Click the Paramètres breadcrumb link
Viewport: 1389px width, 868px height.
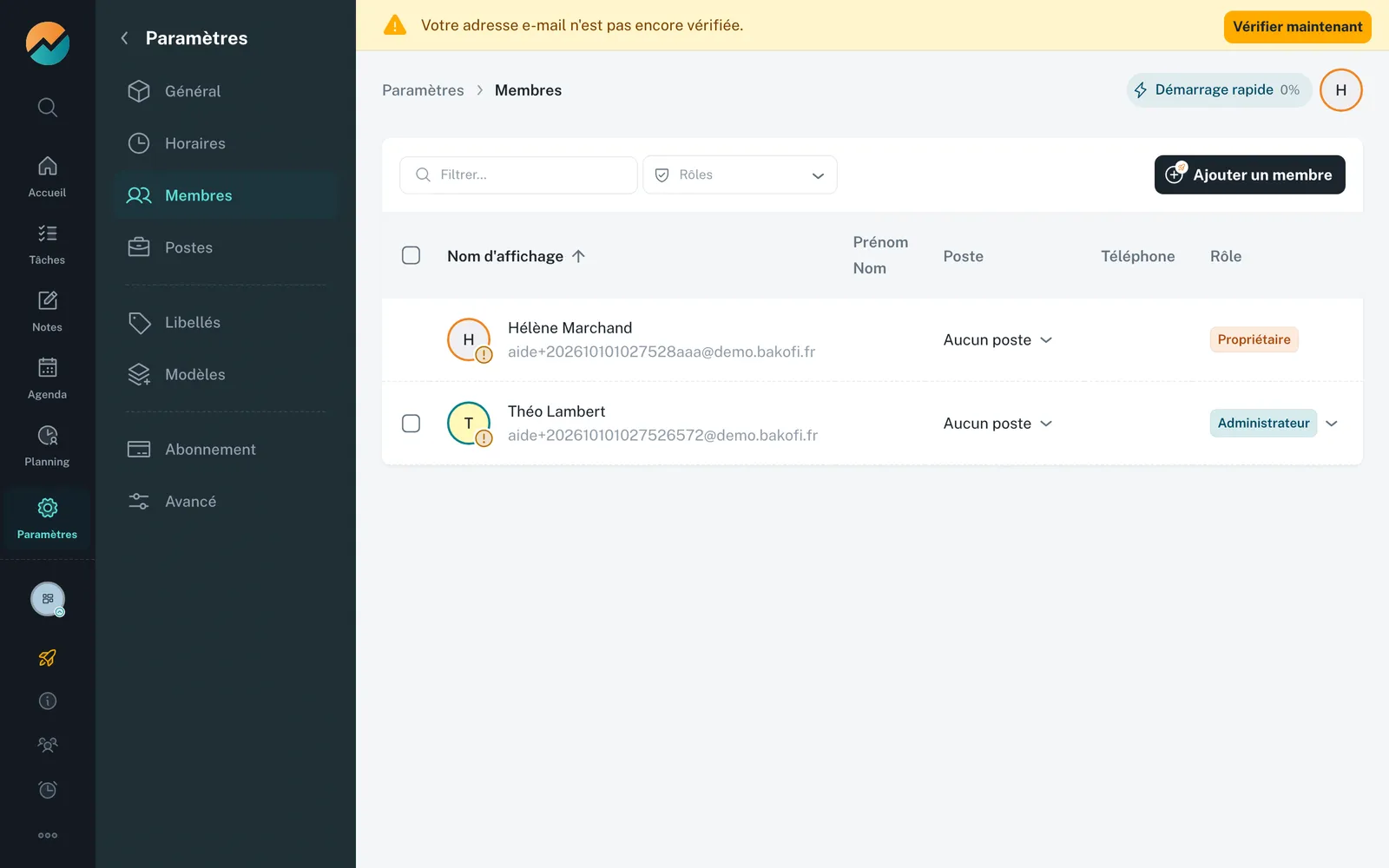pos(423,90)
